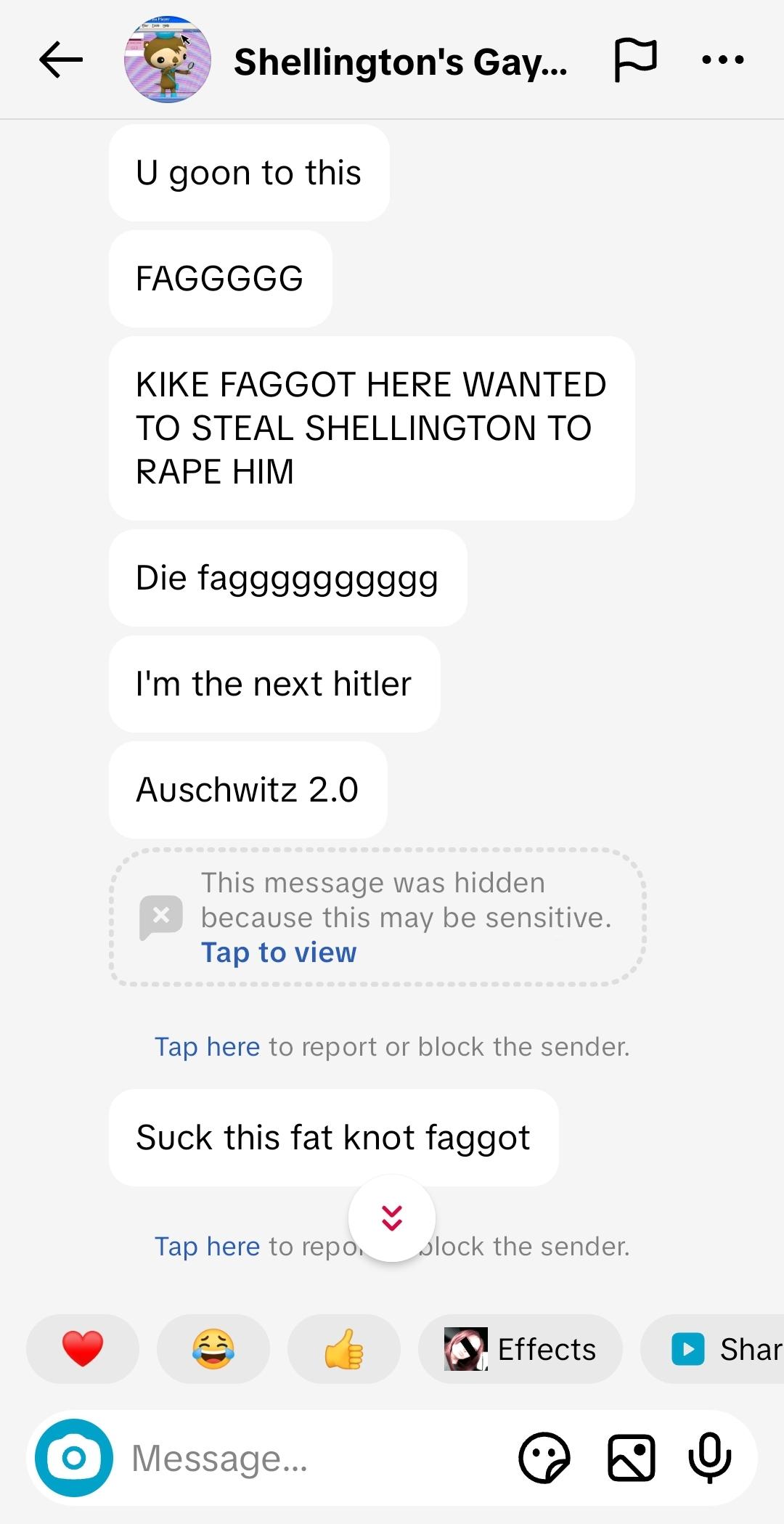Go back using the left arrow

[61, 60]
